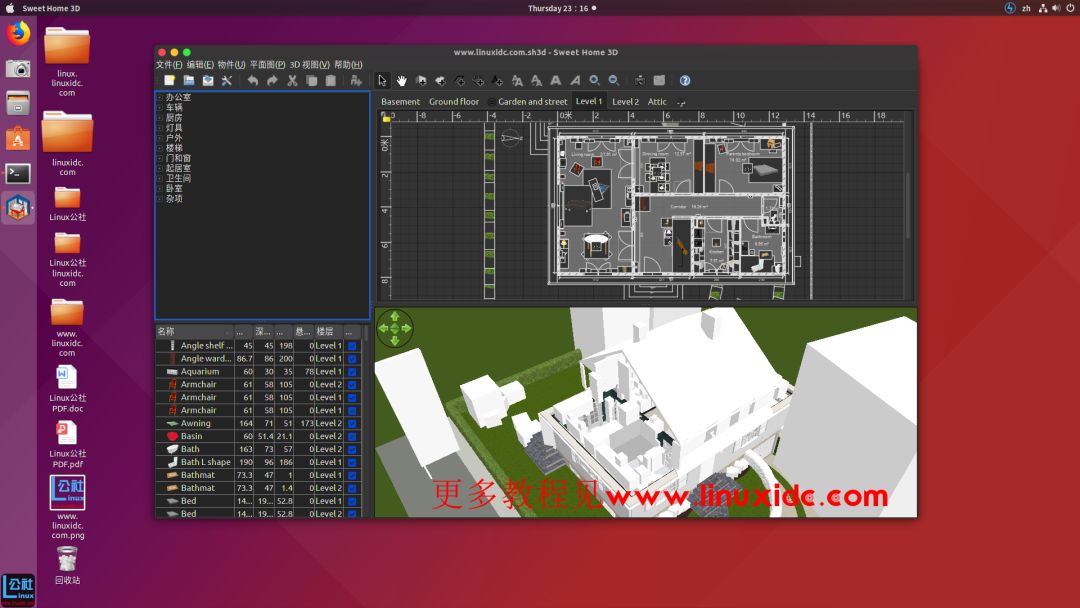The image size is (1080, 608).
Task: Add a new level with the plus tab
Action: 681,102
